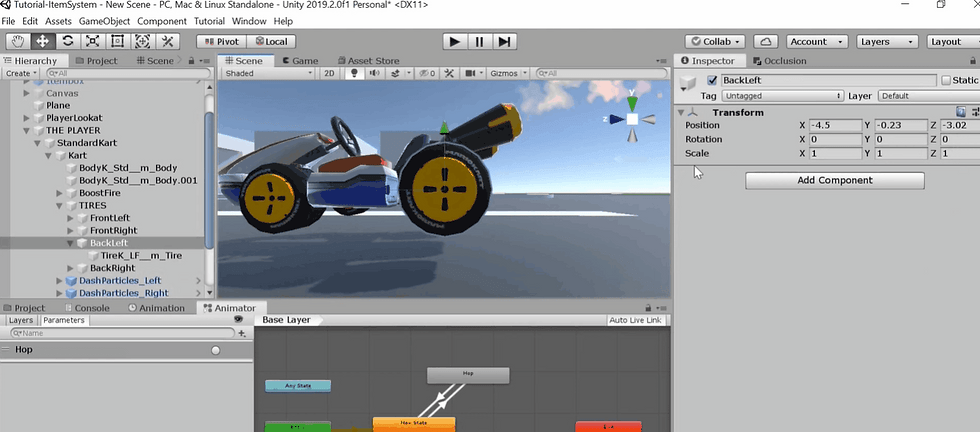Click the Pause button
The width and height of the screenshot is (980, 432).
pyautogui.click(x=479, y=42)
